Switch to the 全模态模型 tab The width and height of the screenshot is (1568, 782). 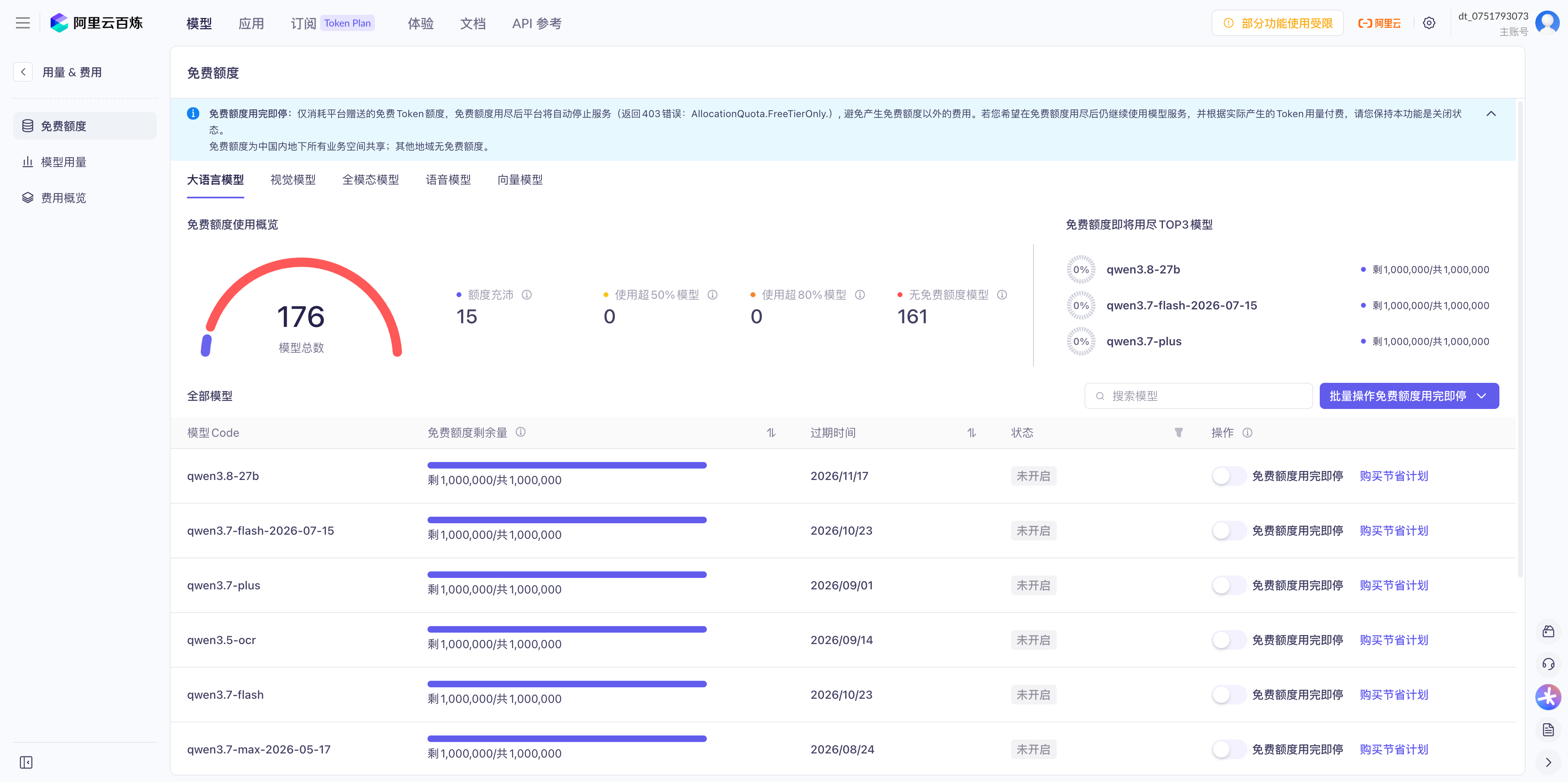pos(371,180)
